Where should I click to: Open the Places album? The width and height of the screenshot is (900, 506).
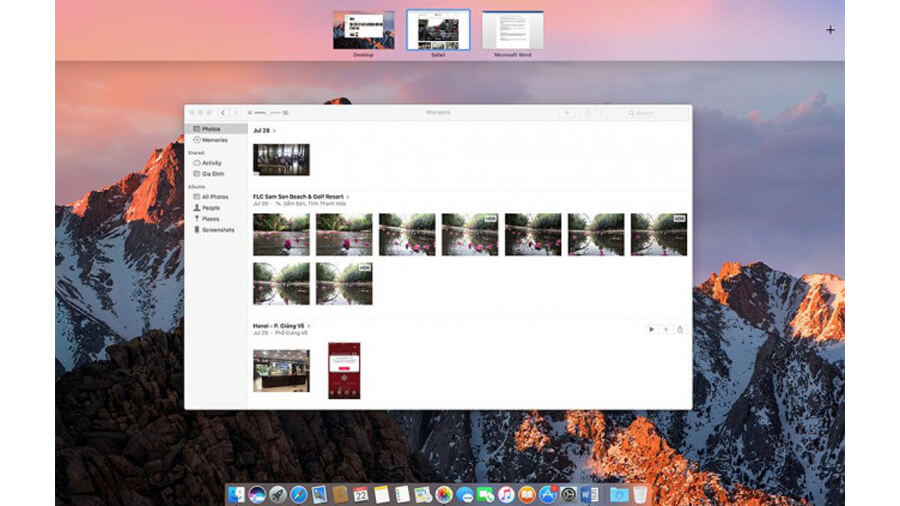[x=210, y=218]
